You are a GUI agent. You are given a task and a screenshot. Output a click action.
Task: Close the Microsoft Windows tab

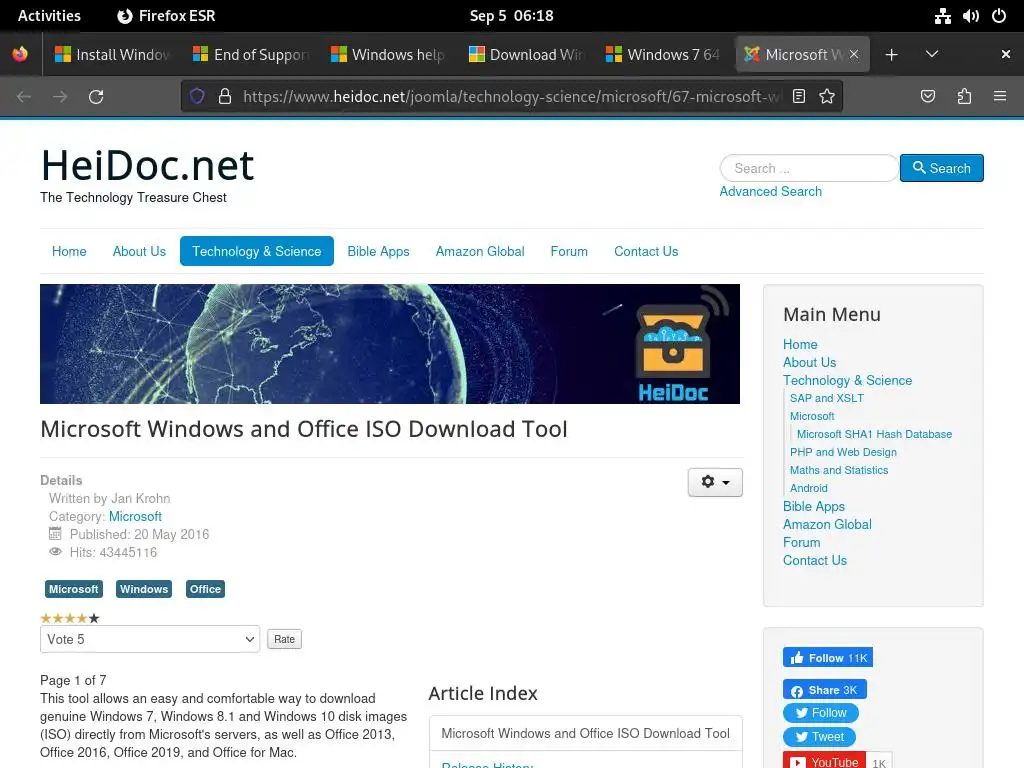pyautogui.click(x=854, y=54)
